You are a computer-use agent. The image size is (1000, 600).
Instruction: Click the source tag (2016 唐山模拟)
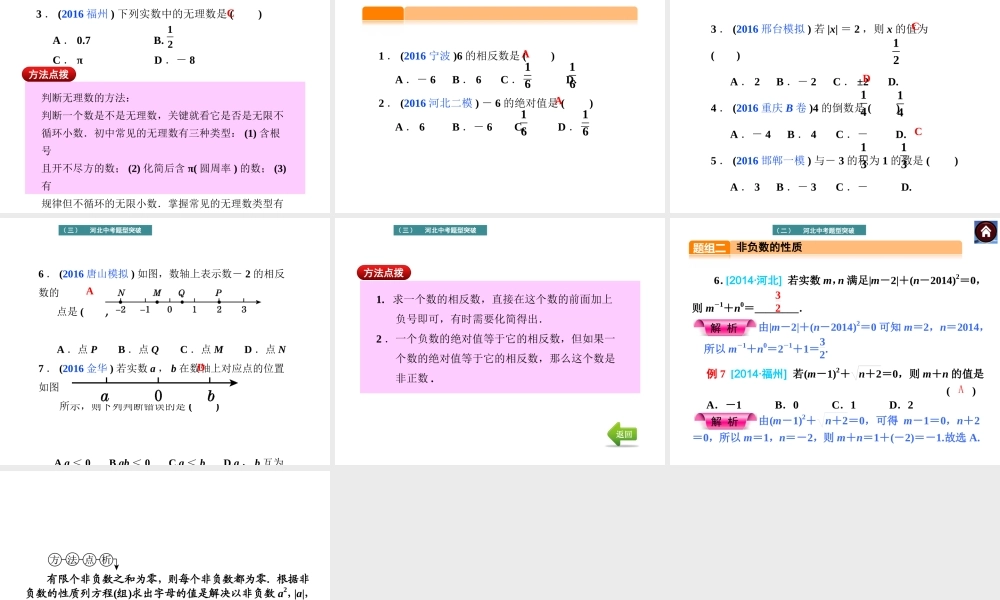coord(97,274)
